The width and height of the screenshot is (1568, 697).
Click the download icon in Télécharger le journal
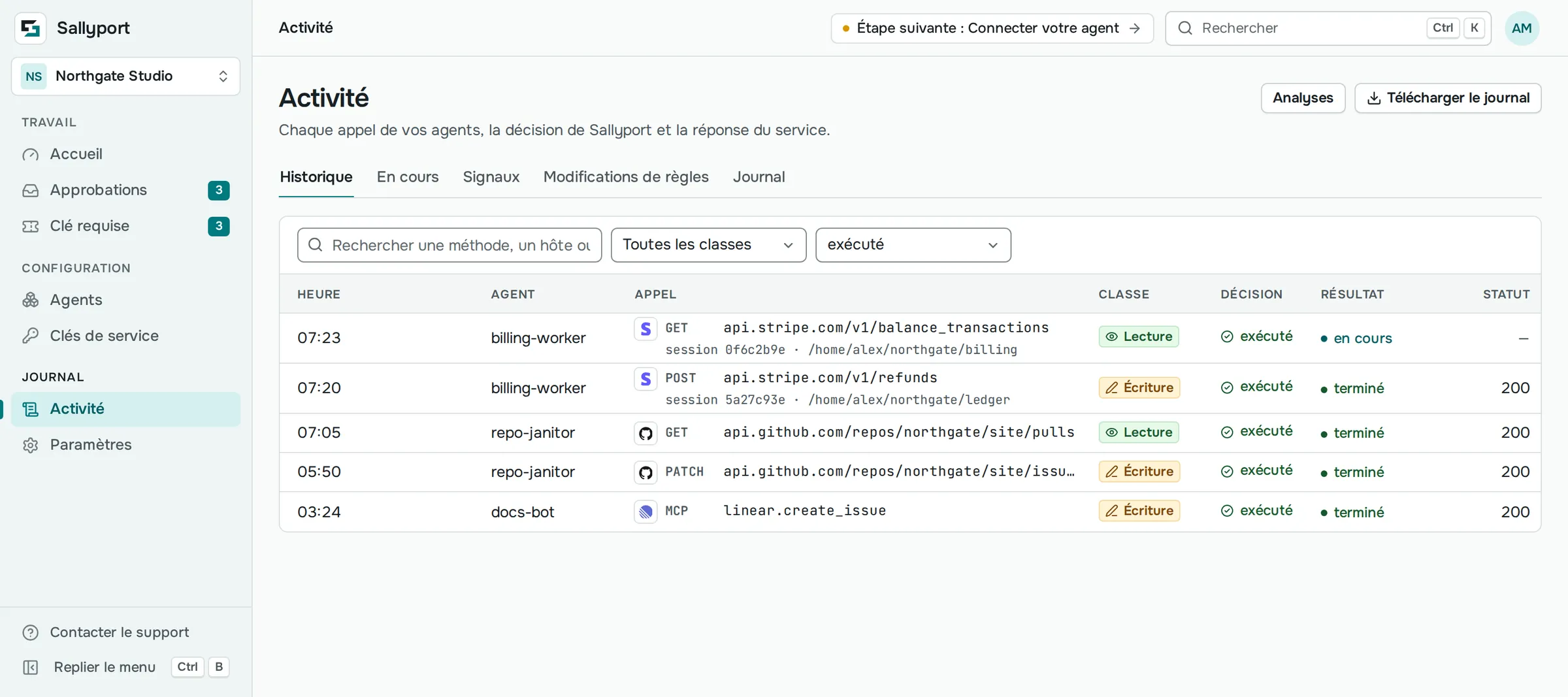(x=1374, y=98)
